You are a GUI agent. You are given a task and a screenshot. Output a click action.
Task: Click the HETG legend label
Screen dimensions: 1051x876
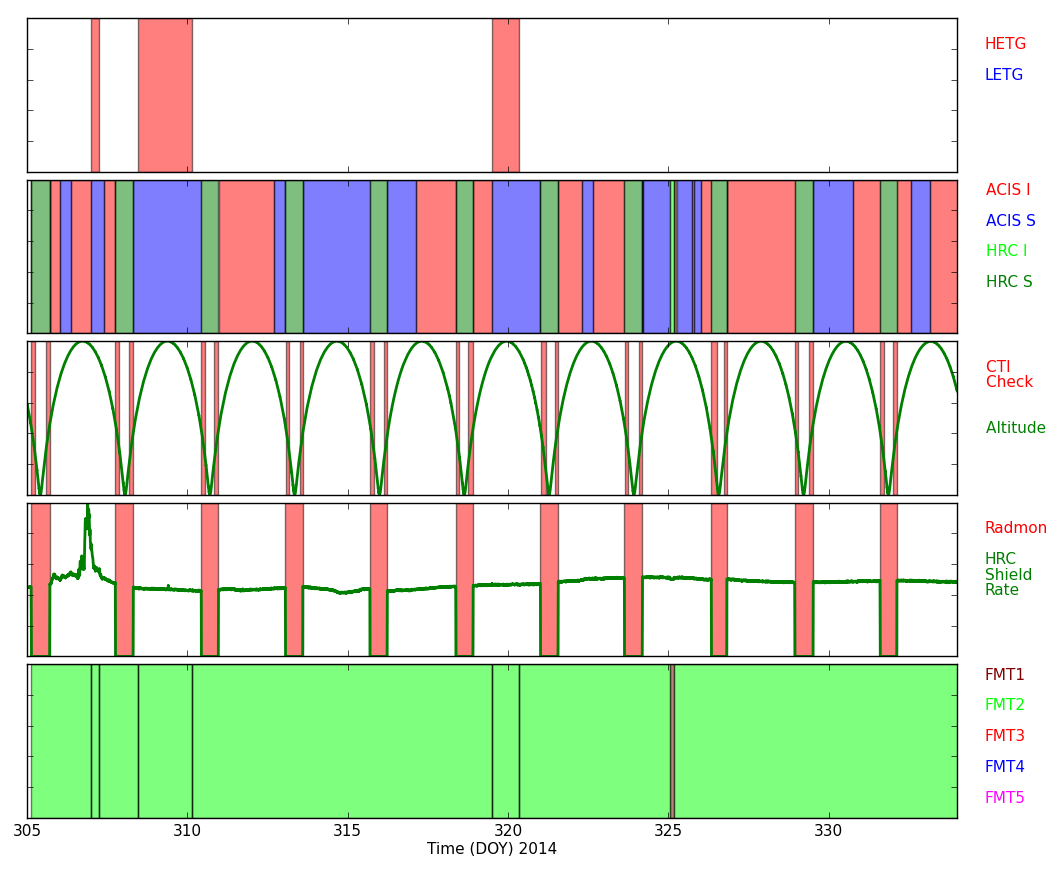(x=1004, y=45)
